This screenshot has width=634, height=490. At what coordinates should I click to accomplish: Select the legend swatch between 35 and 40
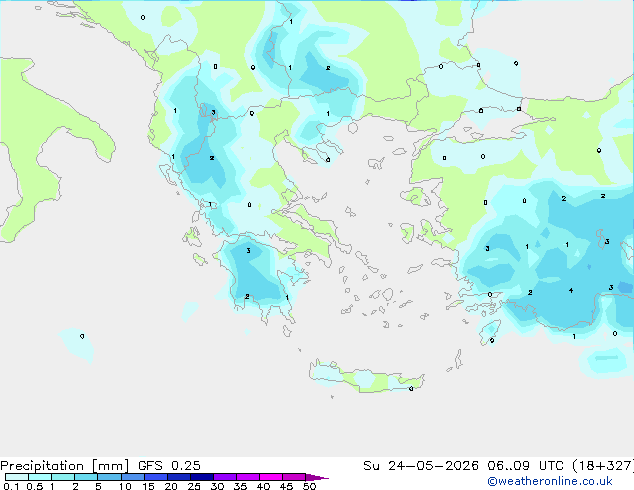[x=247, y=477]
